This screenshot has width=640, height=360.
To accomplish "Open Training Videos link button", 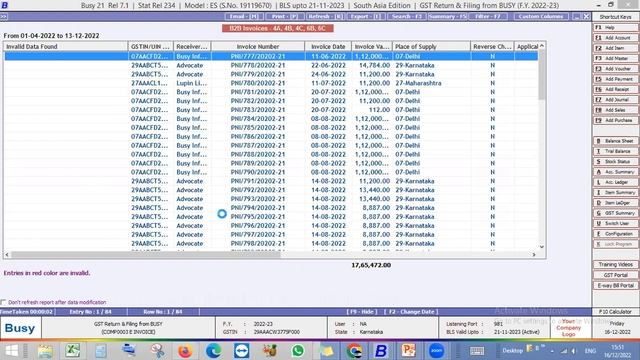I will point(616,264).
